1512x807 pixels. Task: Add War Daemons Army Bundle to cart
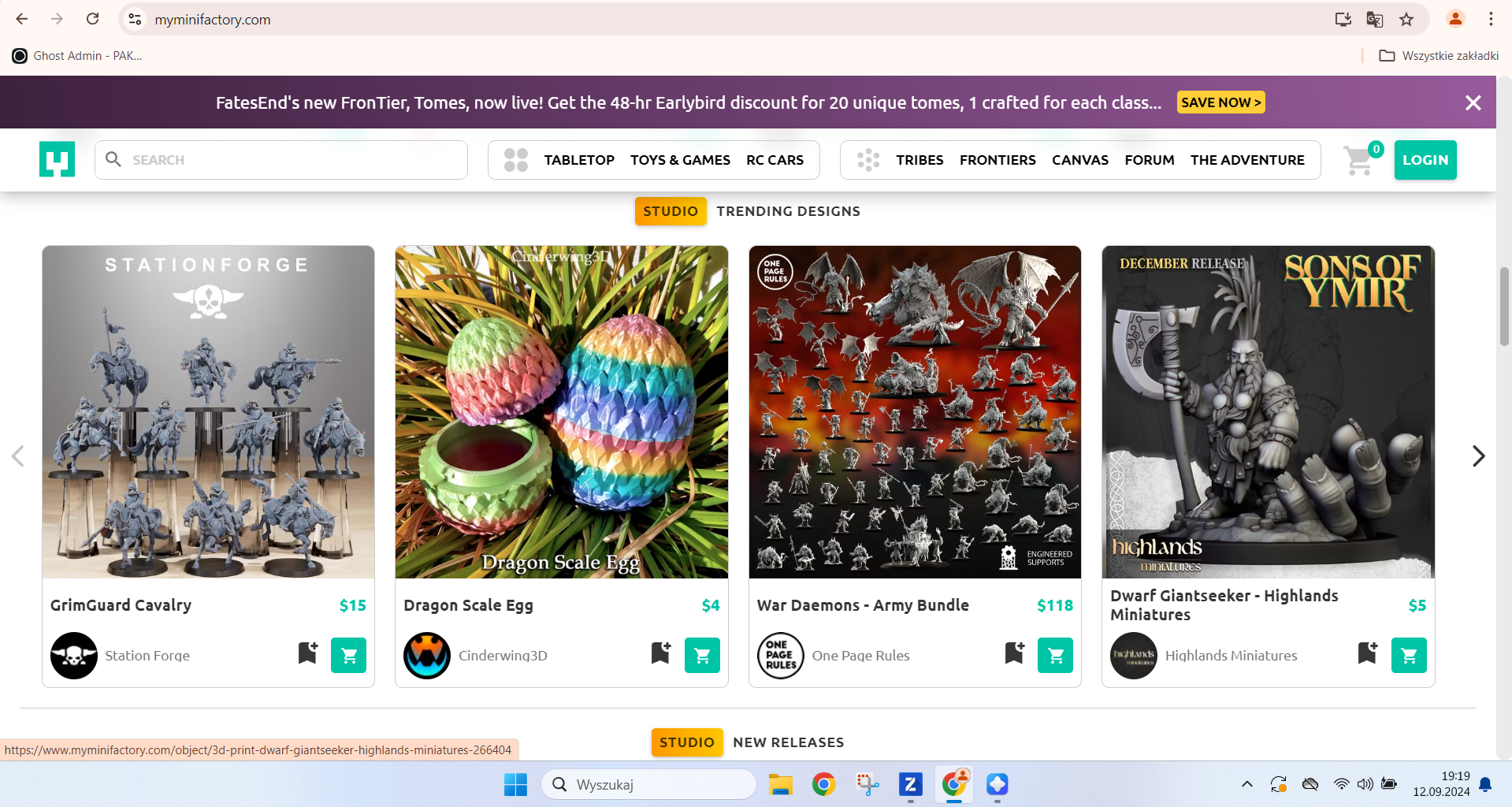coord(1056,655)
